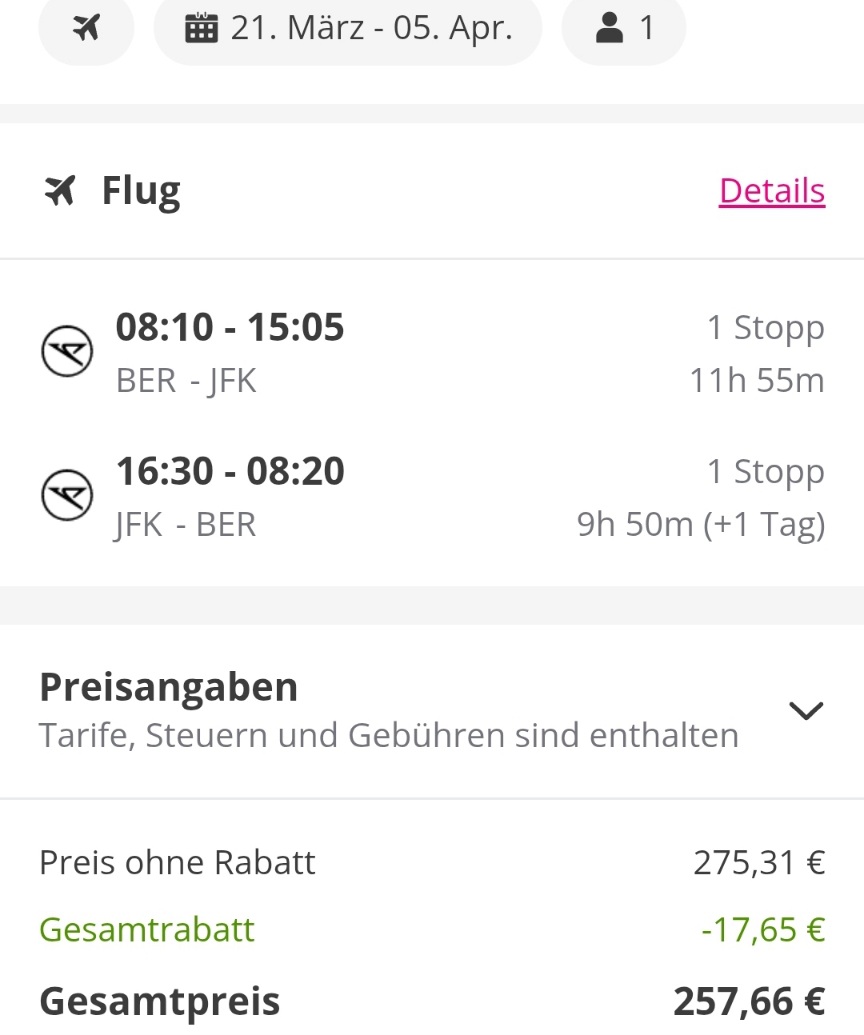Click the Preisangaben heading
The image size is (864, 1035).
(168, 686)
